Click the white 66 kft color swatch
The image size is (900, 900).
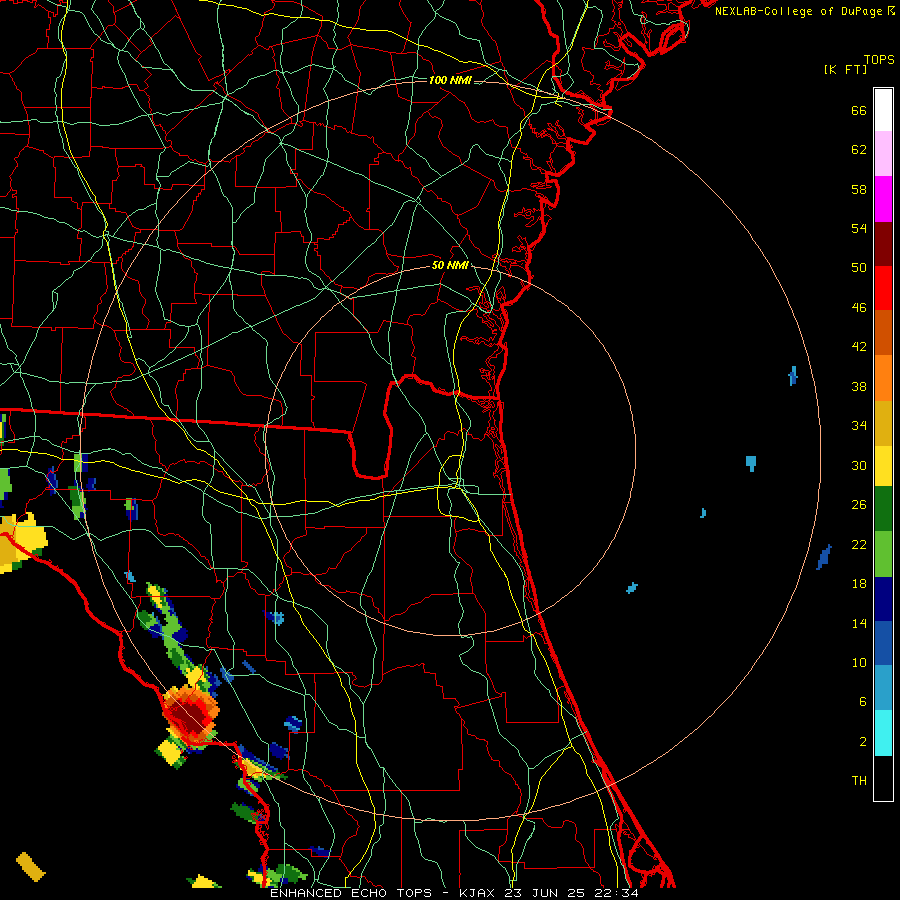click(883, 110)
